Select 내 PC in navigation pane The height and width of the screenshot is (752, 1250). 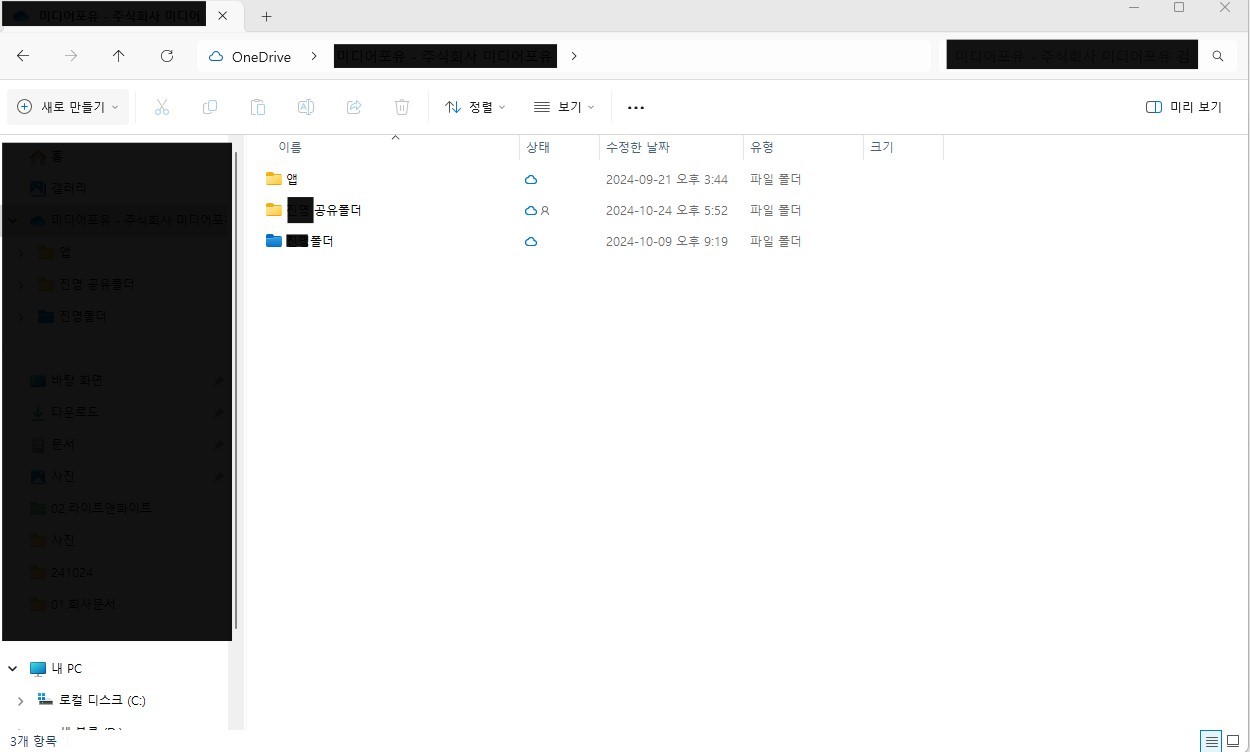[x=66, y=668]
